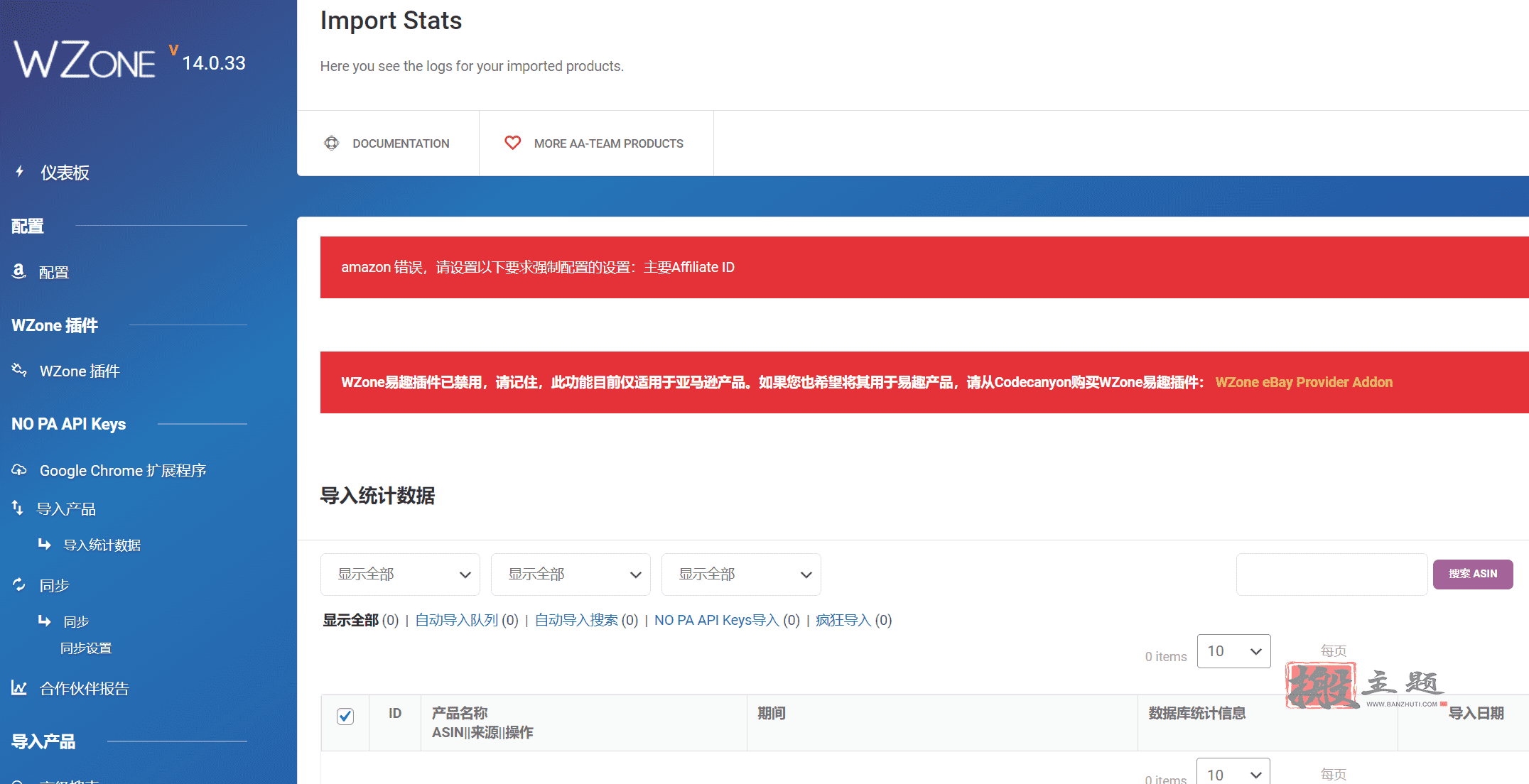
Task: Click the heart icon for AA-Team products
Action: 512,143
